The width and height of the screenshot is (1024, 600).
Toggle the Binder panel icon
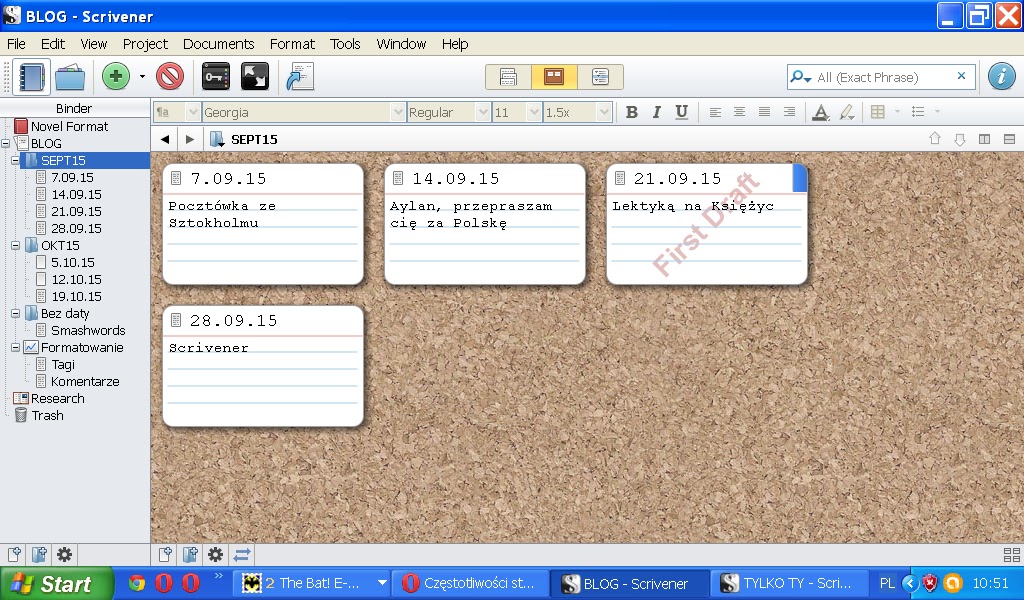coord(31,77)
